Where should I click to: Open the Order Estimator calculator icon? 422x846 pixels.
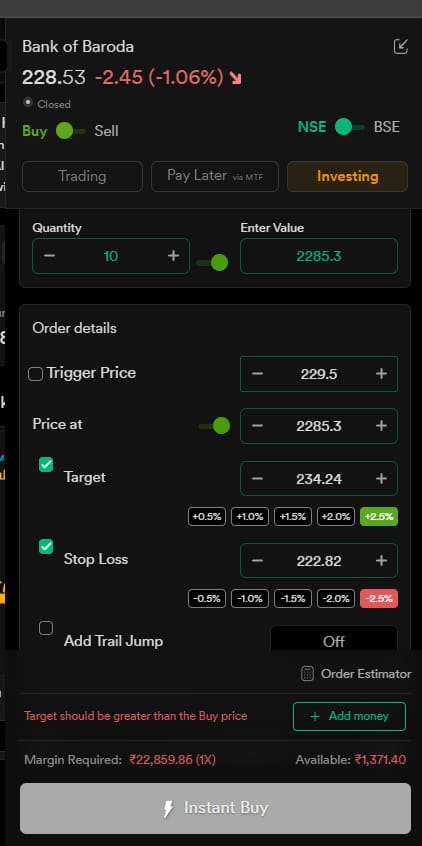point(307,673)
